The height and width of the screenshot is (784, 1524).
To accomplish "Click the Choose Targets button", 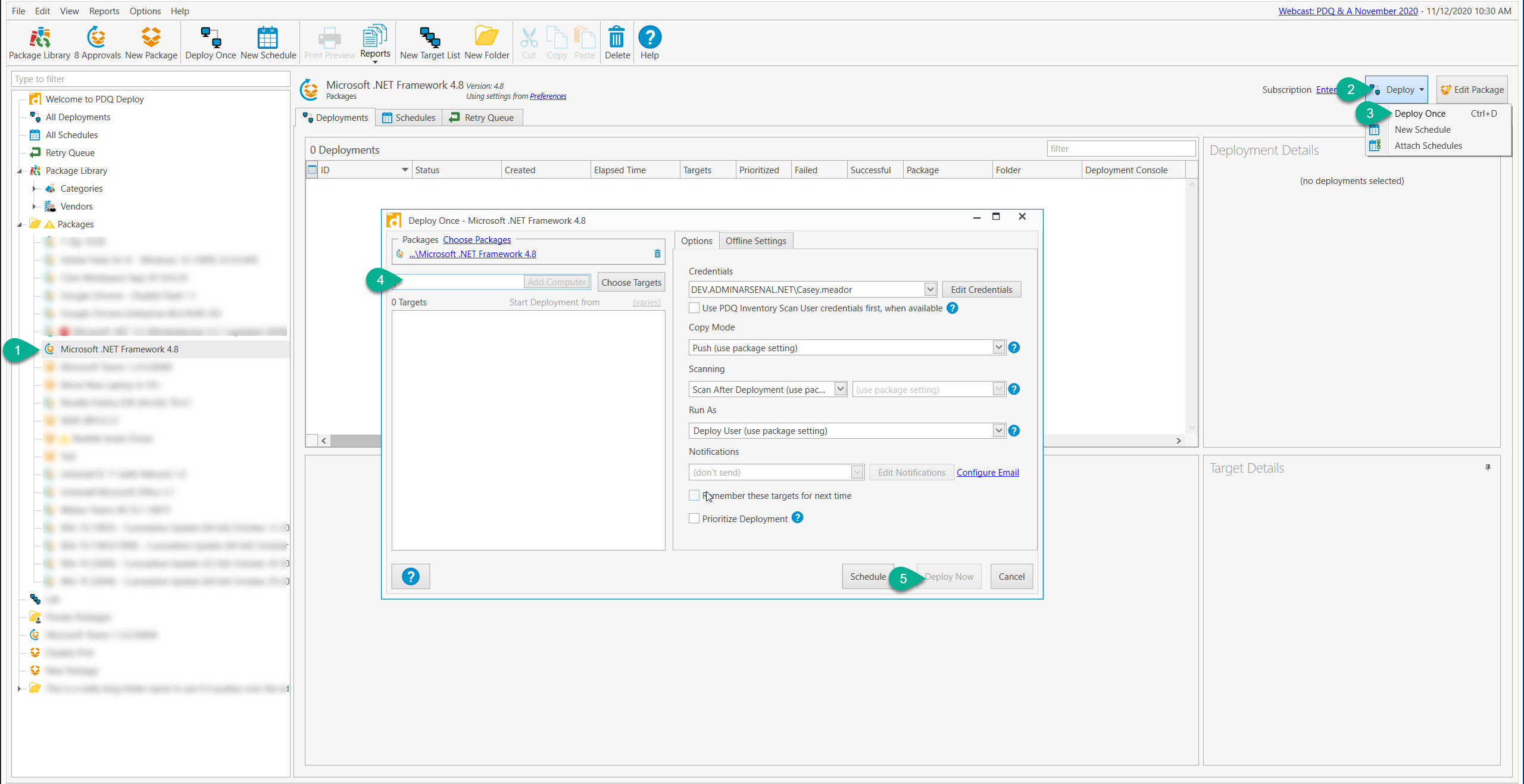I will click(x=631, y=283).
